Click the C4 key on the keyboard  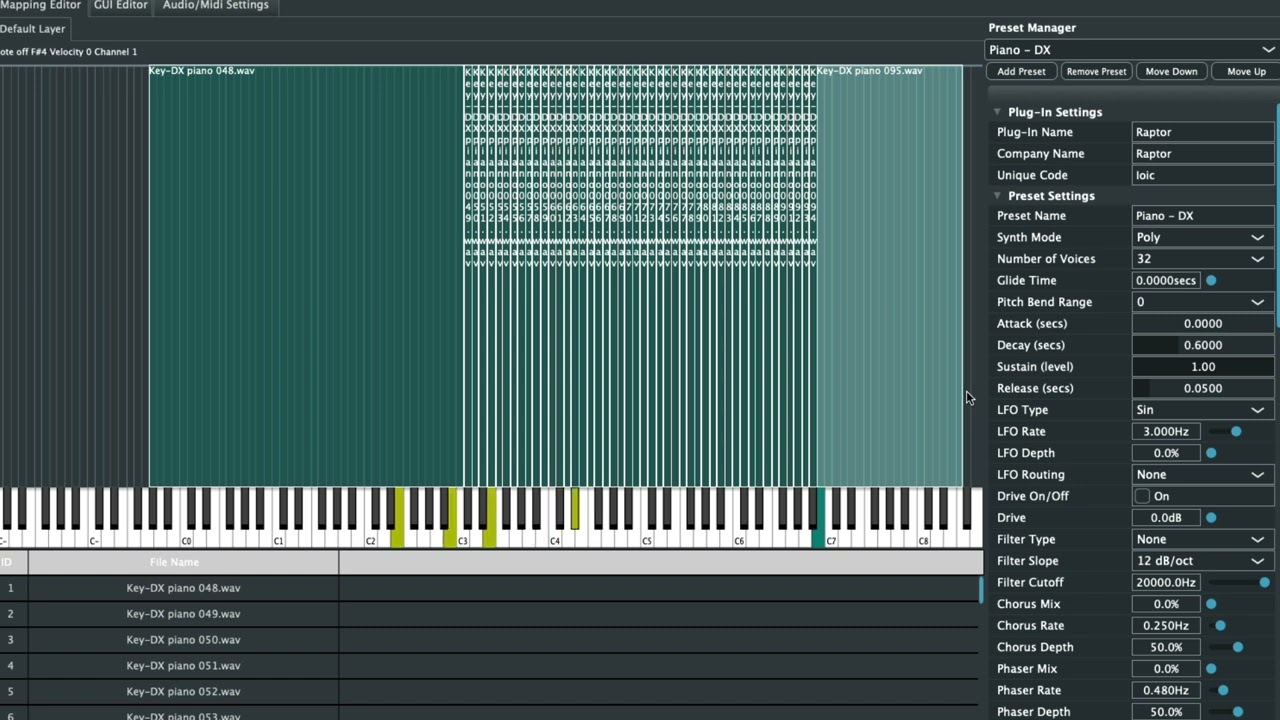[x=554, y=539]
